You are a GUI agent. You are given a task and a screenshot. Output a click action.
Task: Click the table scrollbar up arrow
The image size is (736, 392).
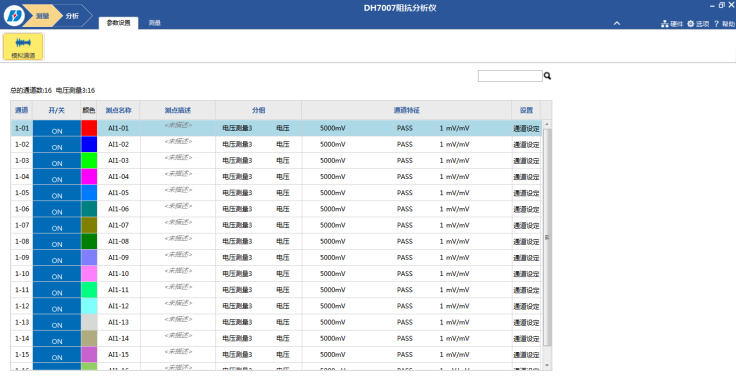tap(546, 124)
